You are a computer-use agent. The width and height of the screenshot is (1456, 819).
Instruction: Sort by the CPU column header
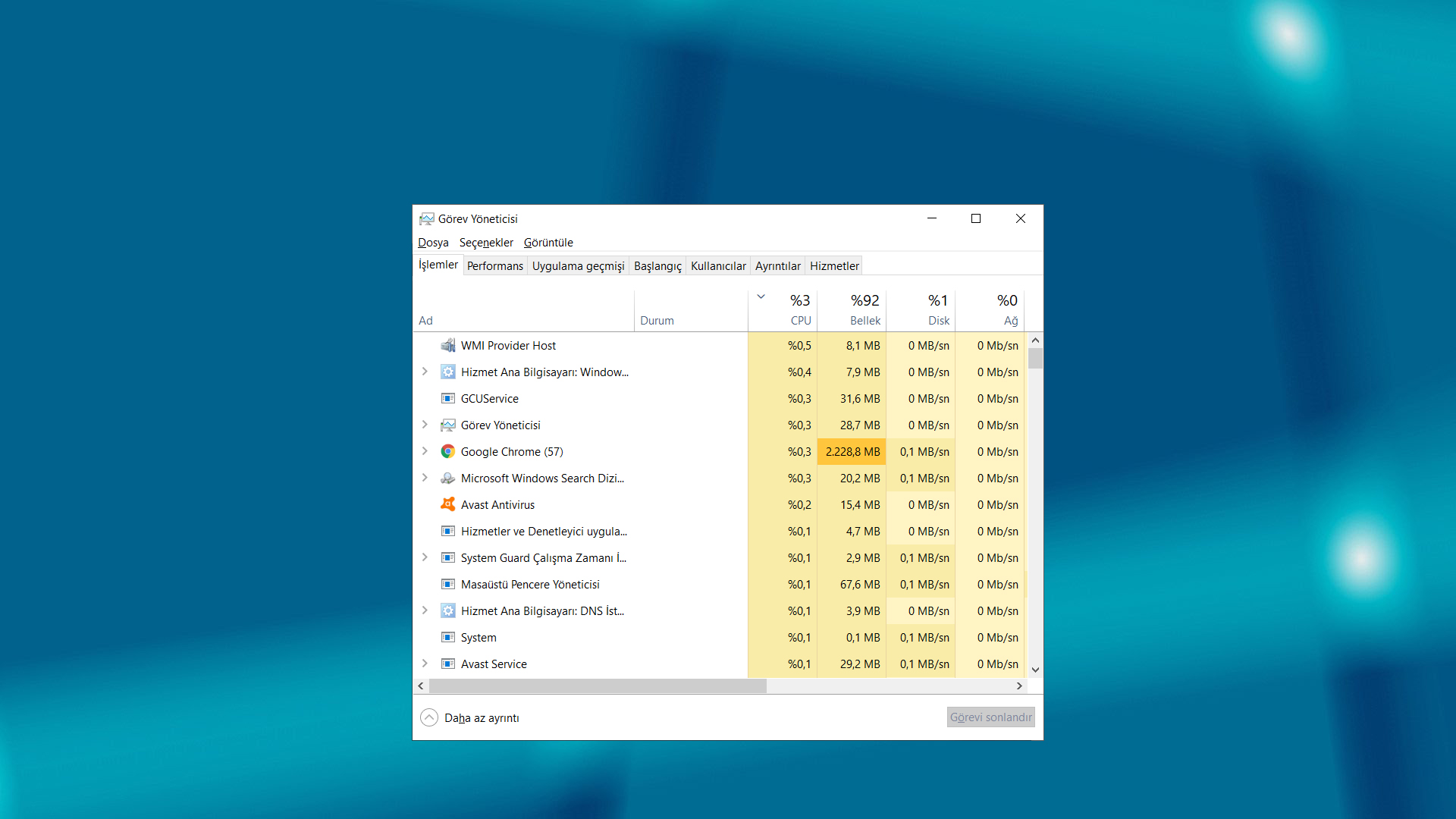(x=783, y=311)
